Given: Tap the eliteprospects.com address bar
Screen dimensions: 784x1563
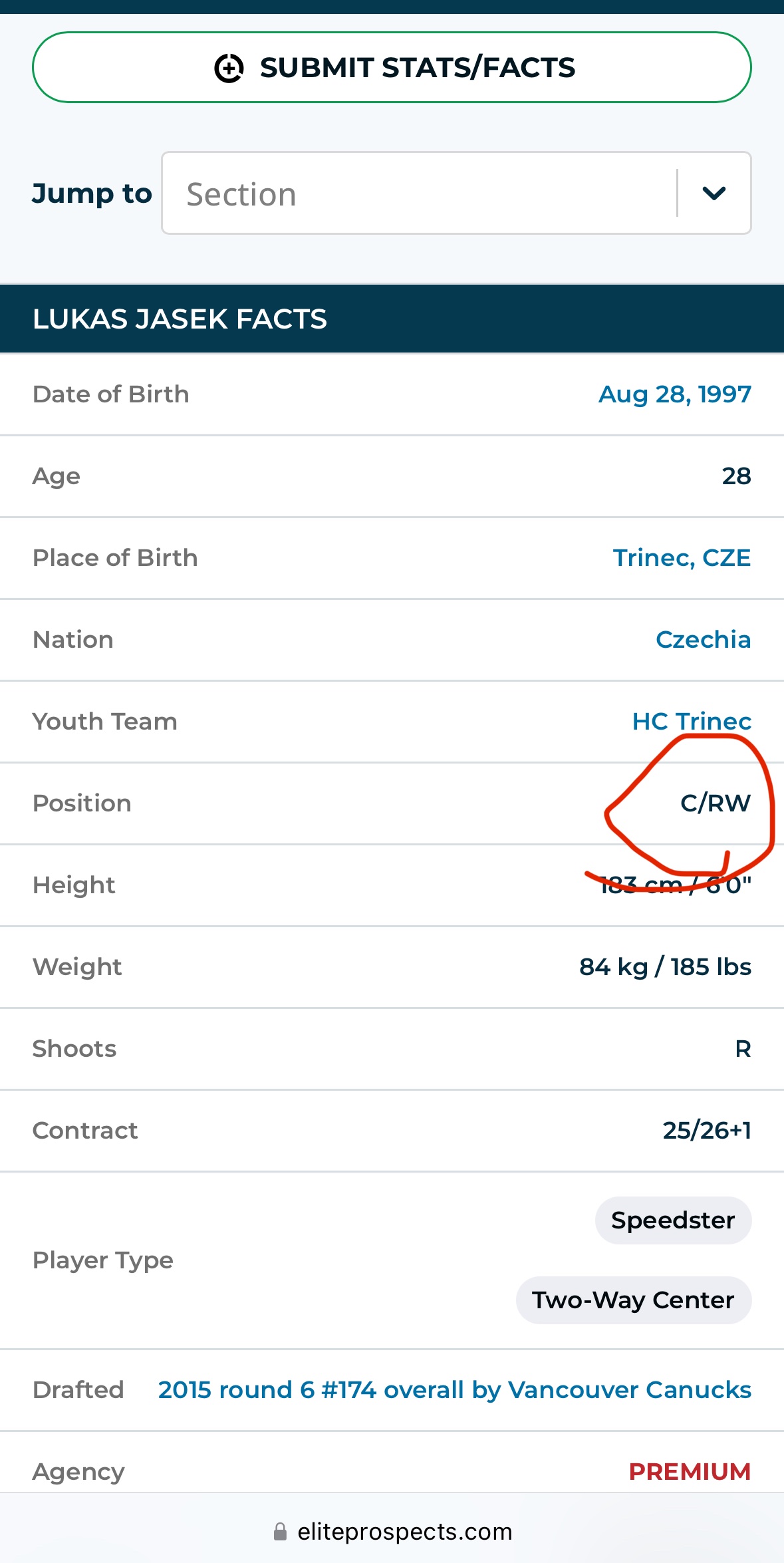Looking at the screenshot, I should (x=404, y=1532).
